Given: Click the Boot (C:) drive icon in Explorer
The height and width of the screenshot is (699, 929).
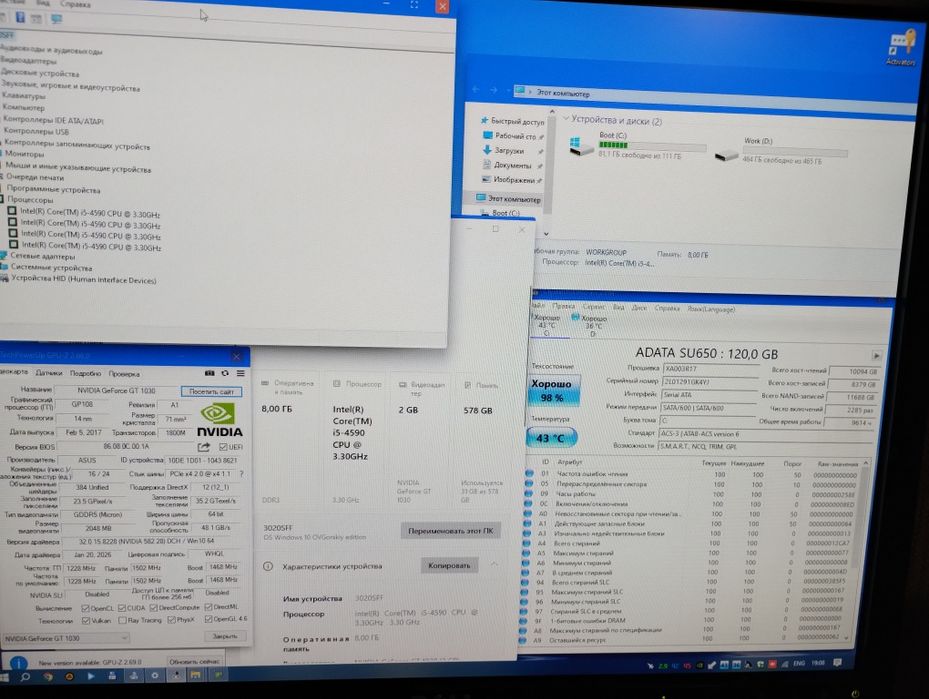Looking at the screenshot, I should pyautogui.click(x=581, y=146).
